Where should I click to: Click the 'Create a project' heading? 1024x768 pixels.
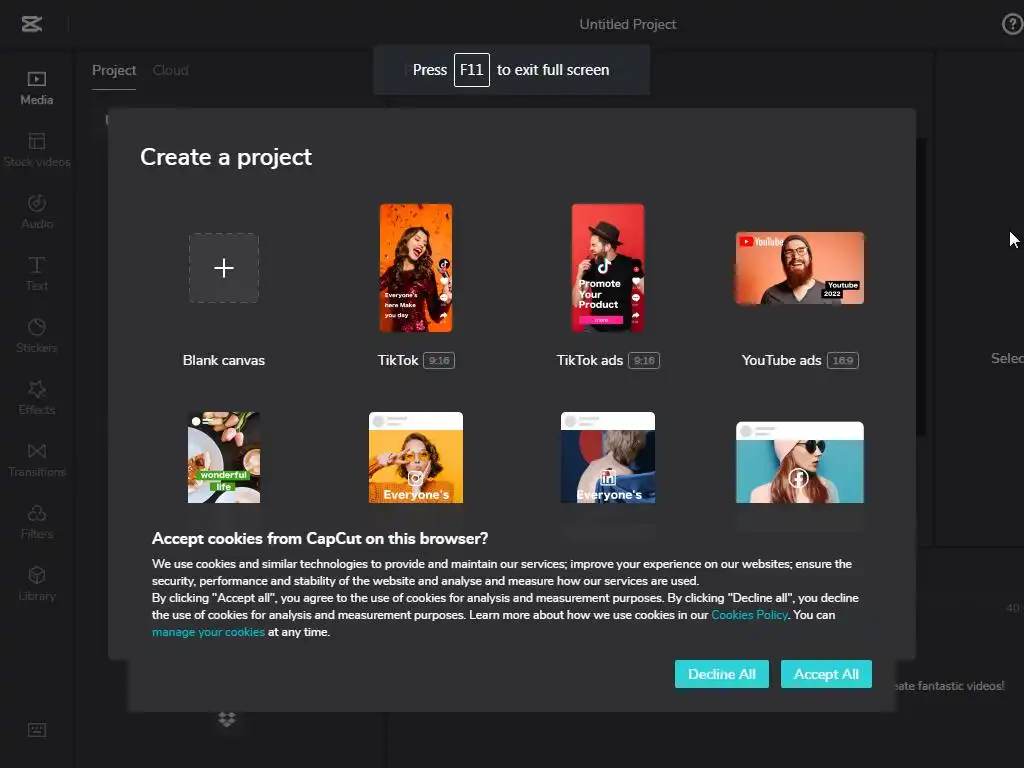pos(226,157)
